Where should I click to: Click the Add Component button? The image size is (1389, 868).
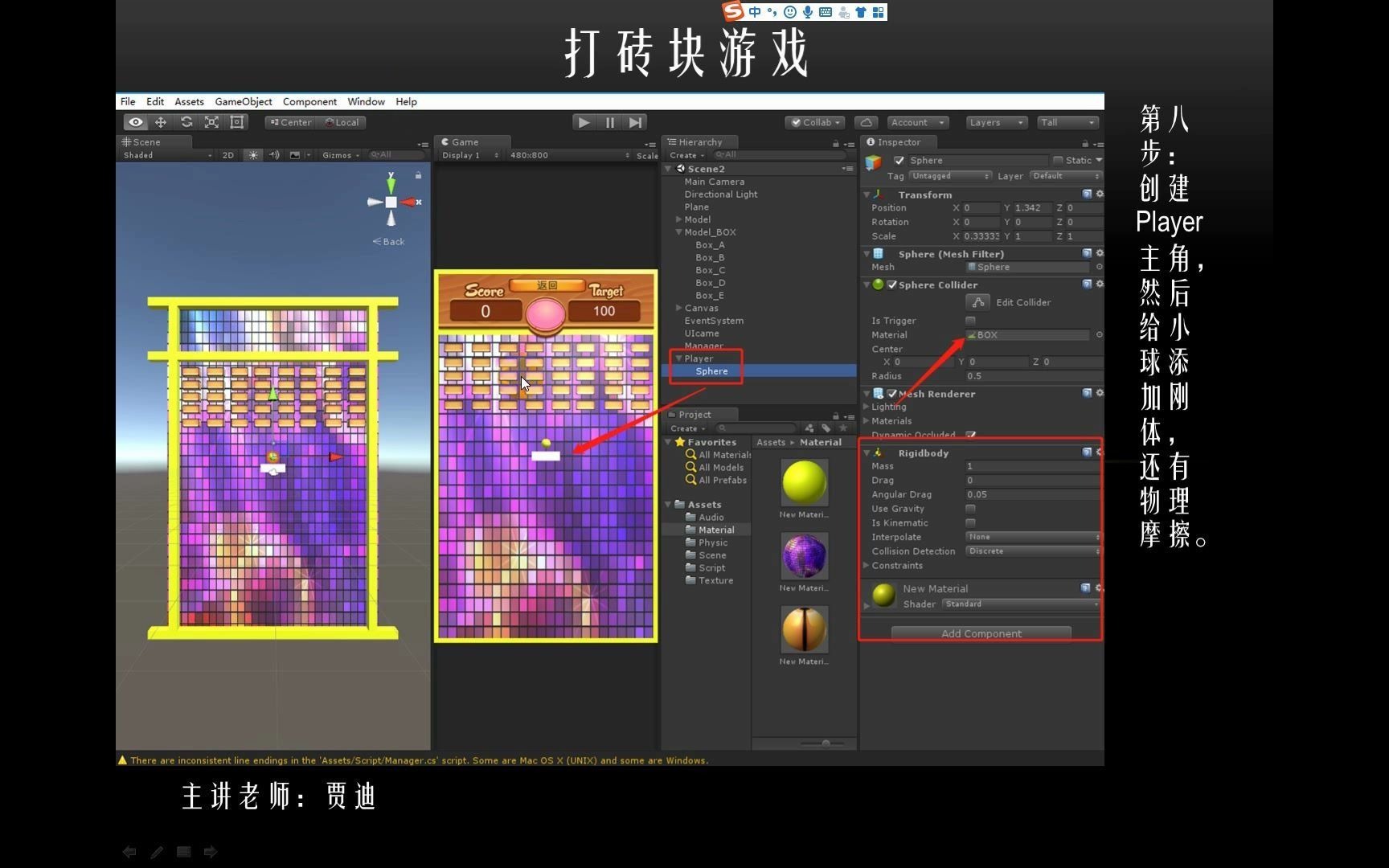pos(981,633)
